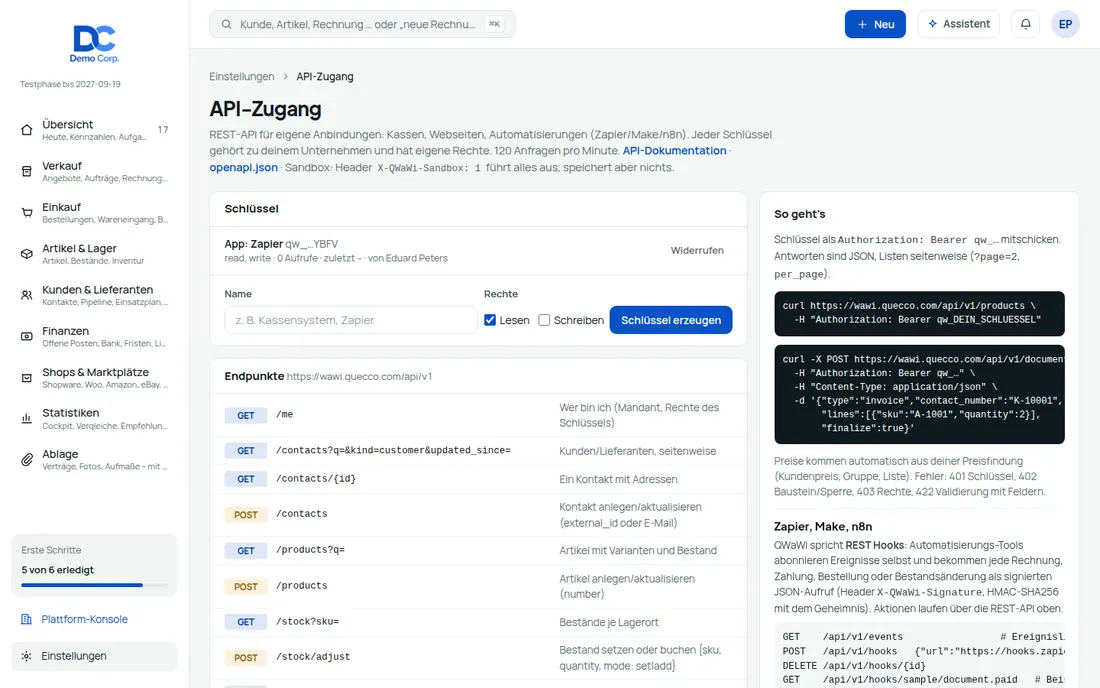Click the /products?q= endpoint path

pyautogui.click(x=310, y=550)
